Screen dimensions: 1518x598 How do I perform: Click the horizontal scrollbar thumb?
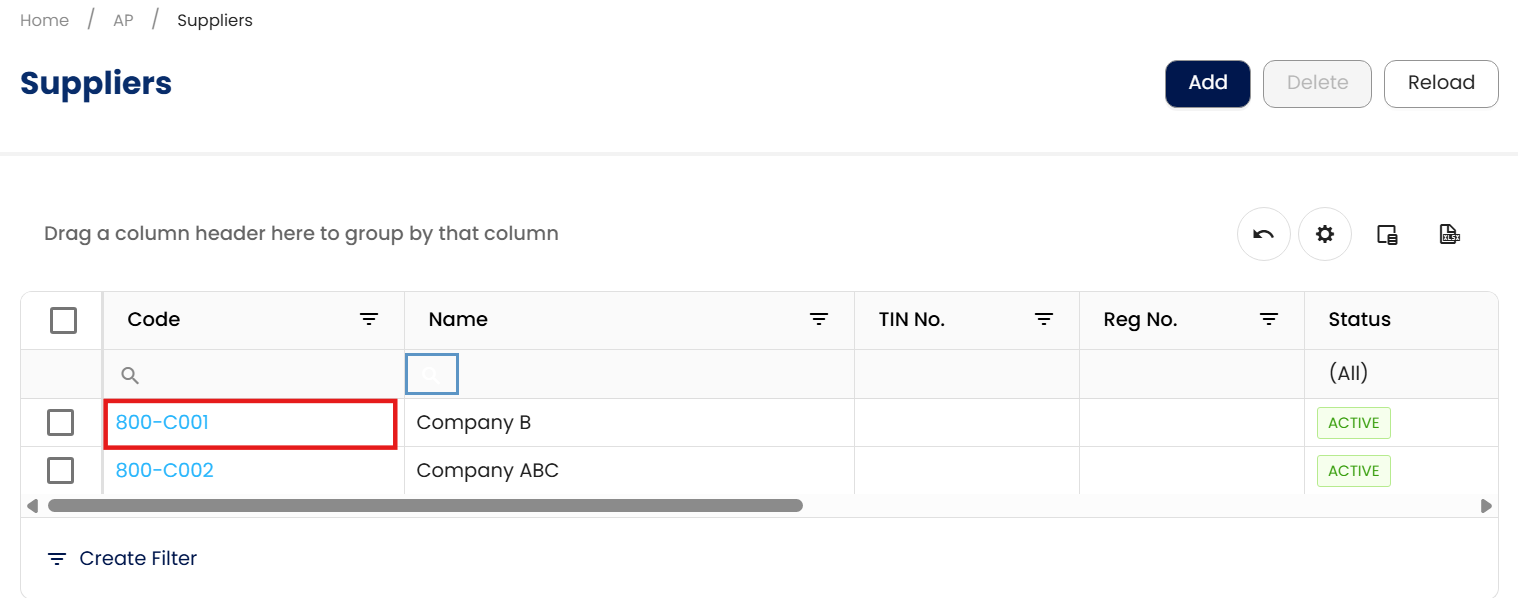click(x=425, y=506)
